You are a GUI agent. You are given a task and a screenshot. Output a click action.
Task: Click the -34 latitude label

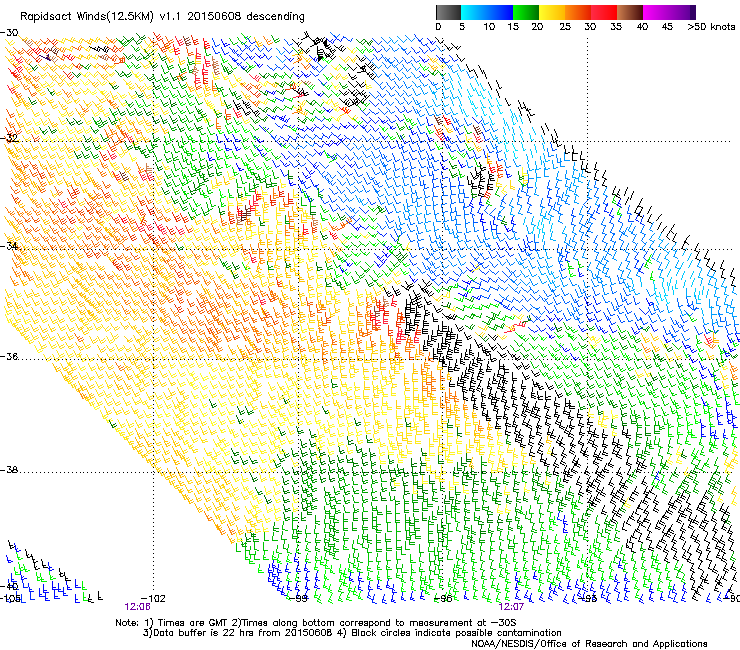point(9,246)
